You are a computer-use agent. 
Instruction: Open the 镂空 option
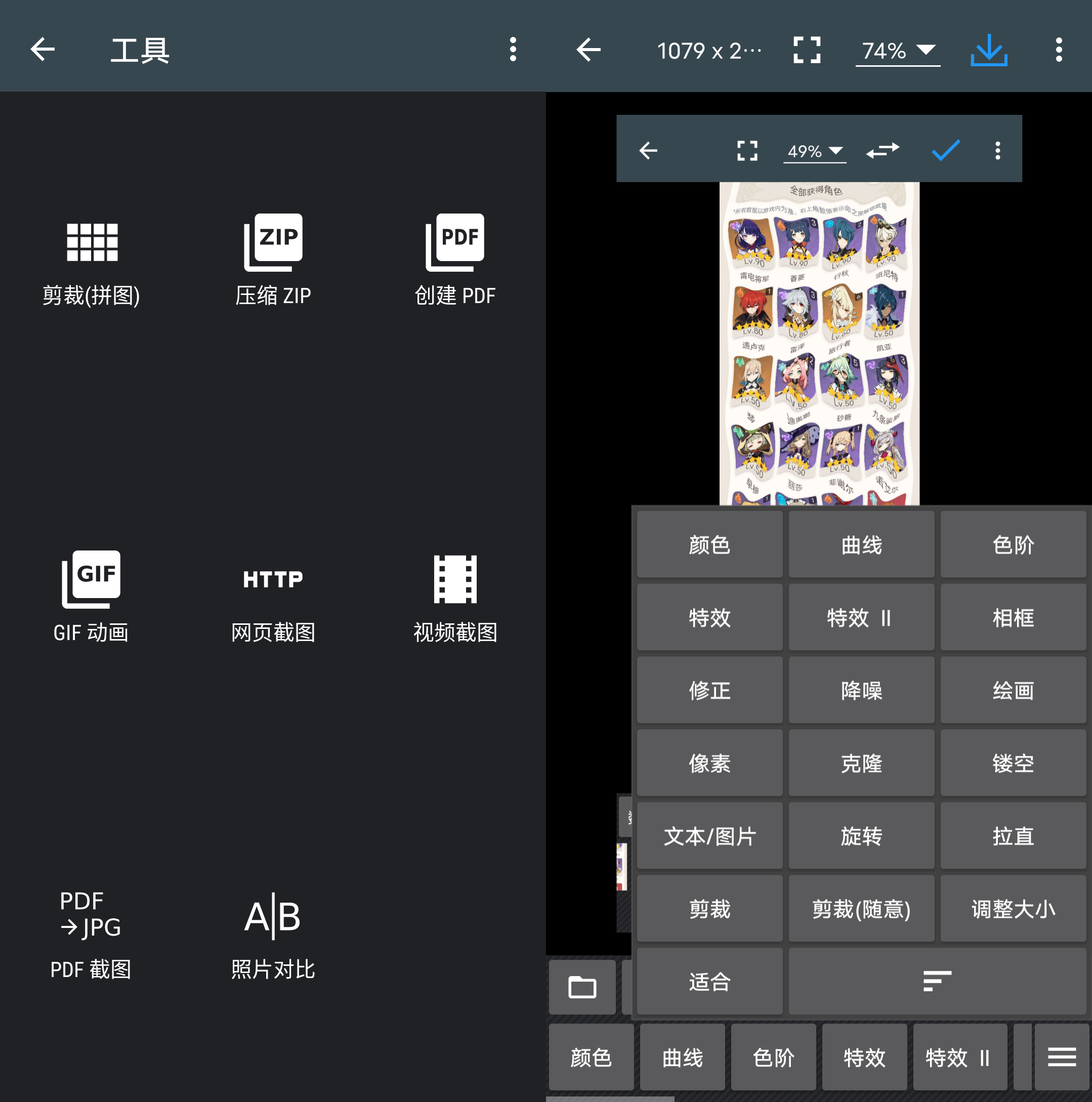pyautogui.click(x=1013, y=763)
